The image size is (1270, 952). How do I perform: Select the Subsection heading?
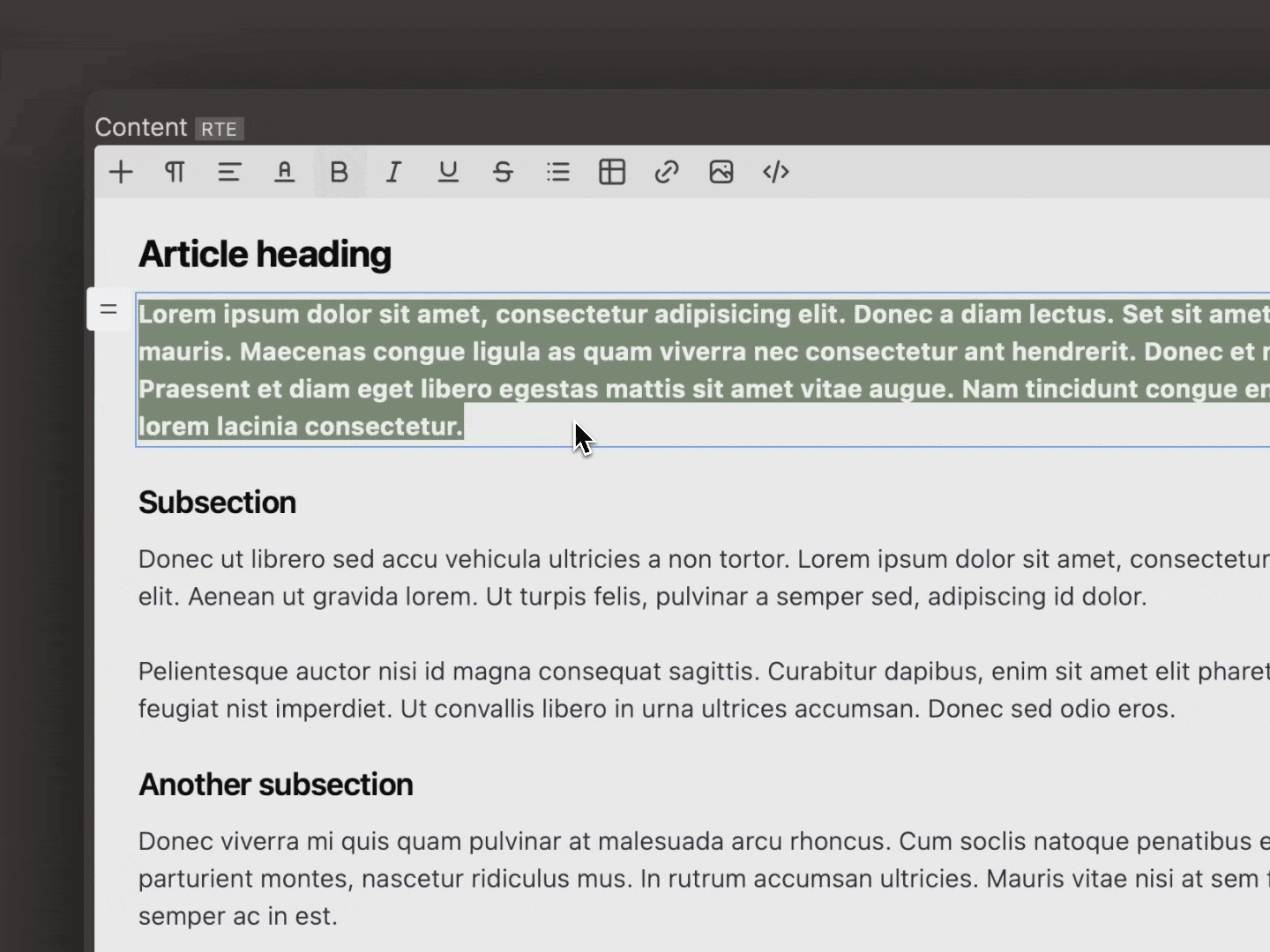tap(217, 502)
